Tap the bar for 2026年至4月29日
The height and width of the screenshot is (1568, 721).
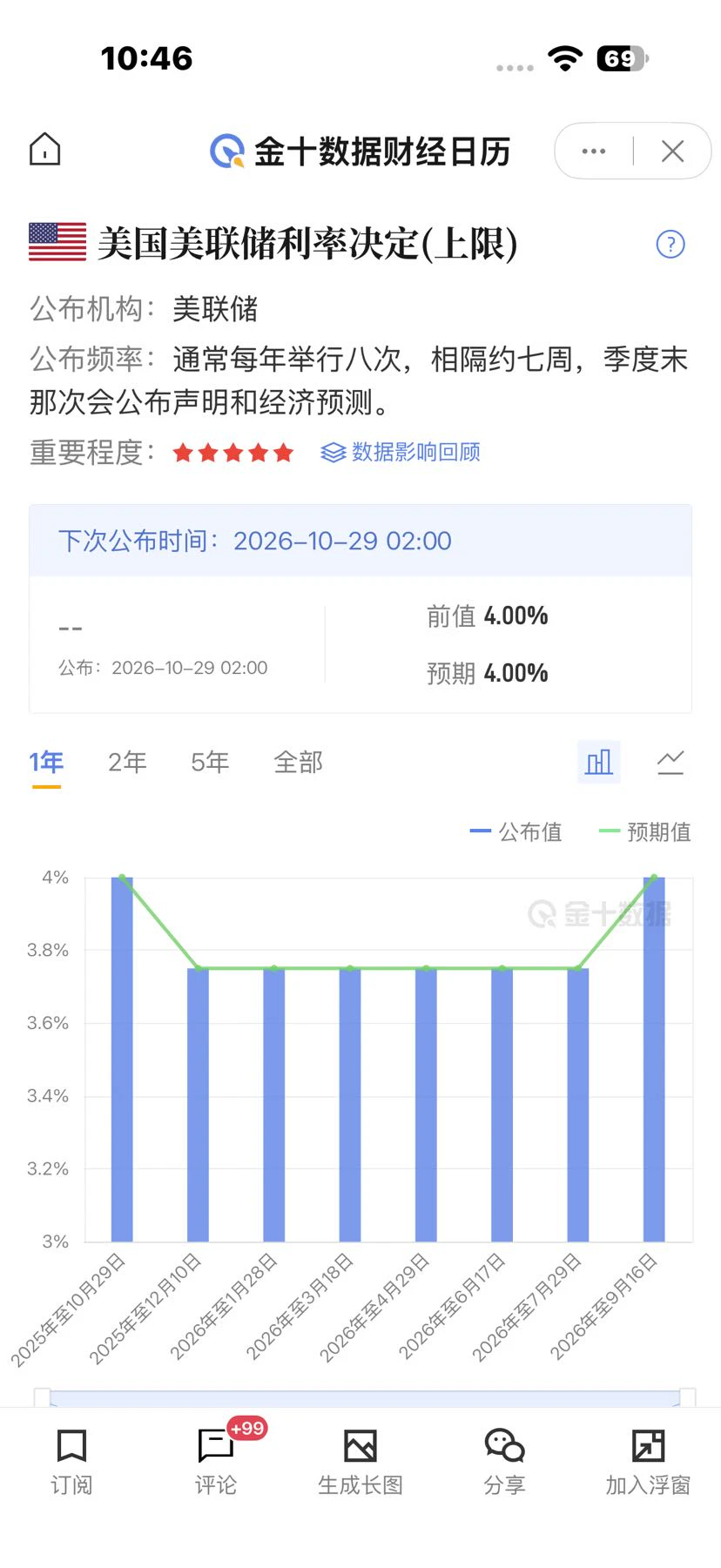point(426,1105)
